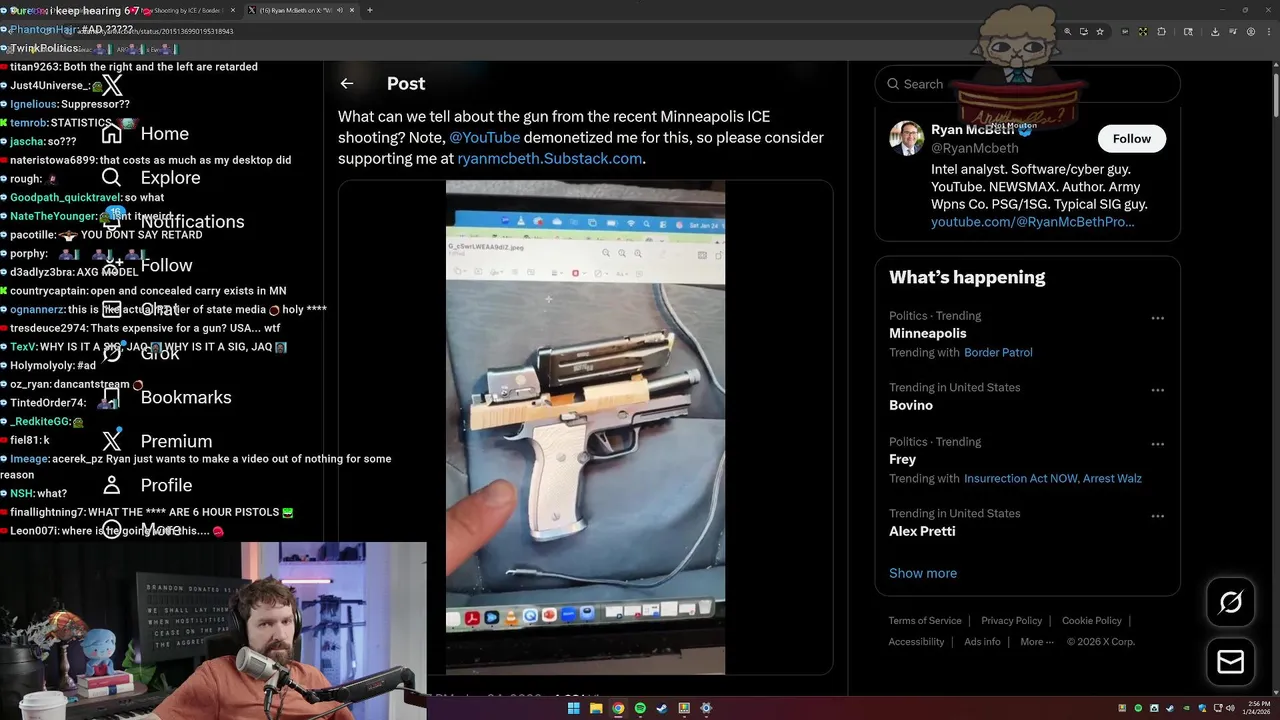Click the search magnifier icon in Search box
Image resolution: width=1280 pixels, height=720 pixels.
[892, 84]
